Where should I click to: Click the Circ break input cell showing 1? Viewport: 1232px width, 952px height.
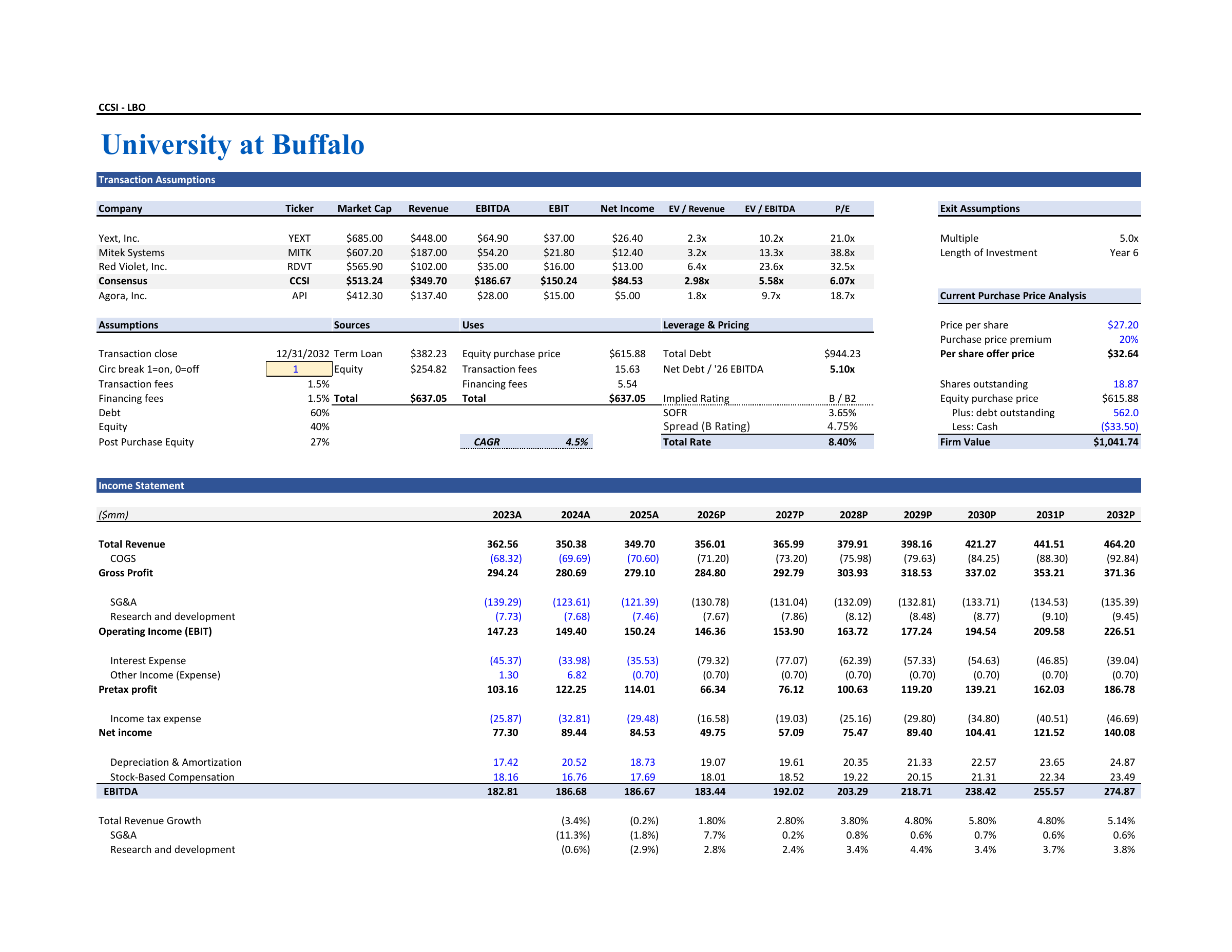click(299, 369)
